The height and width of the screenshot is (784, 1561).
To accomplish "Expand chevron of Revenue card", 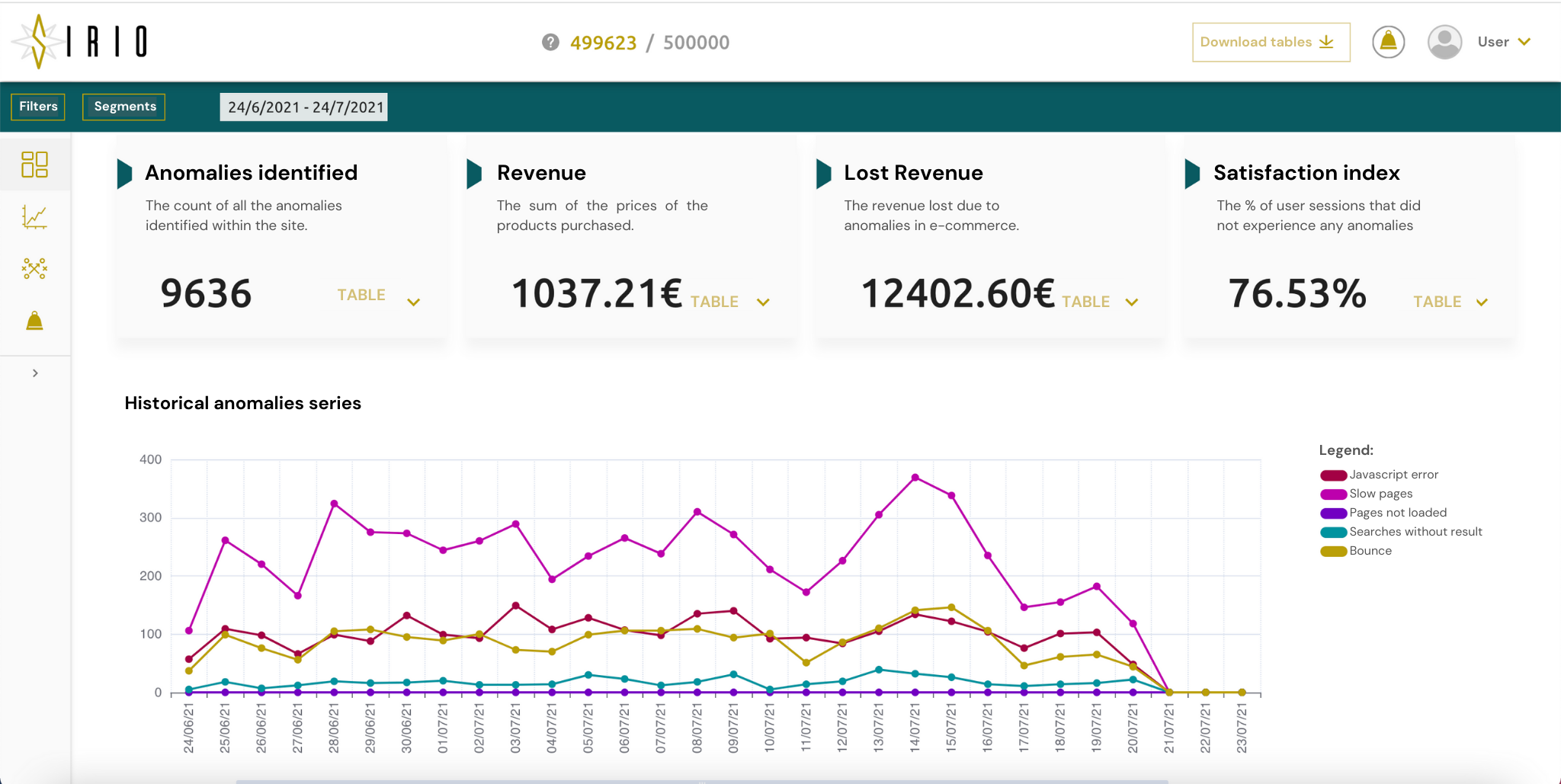I will [x=763, y=302].
